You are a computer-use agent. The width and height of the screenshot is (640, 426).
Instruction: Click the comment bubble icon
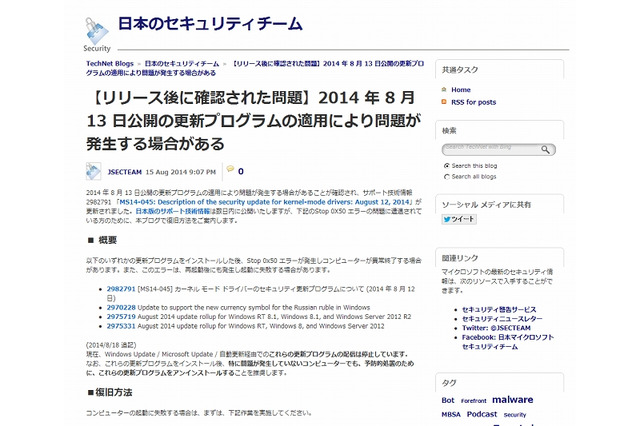[x=231, y=169]
